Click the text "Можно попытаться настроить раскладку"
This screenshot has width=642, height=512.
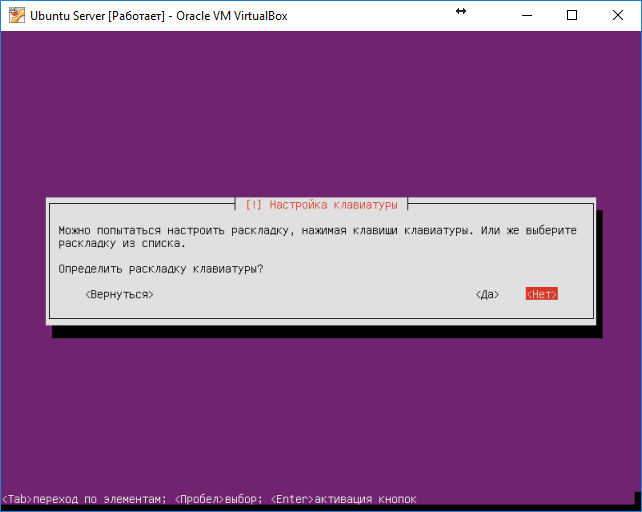click(x=174, y=231)
